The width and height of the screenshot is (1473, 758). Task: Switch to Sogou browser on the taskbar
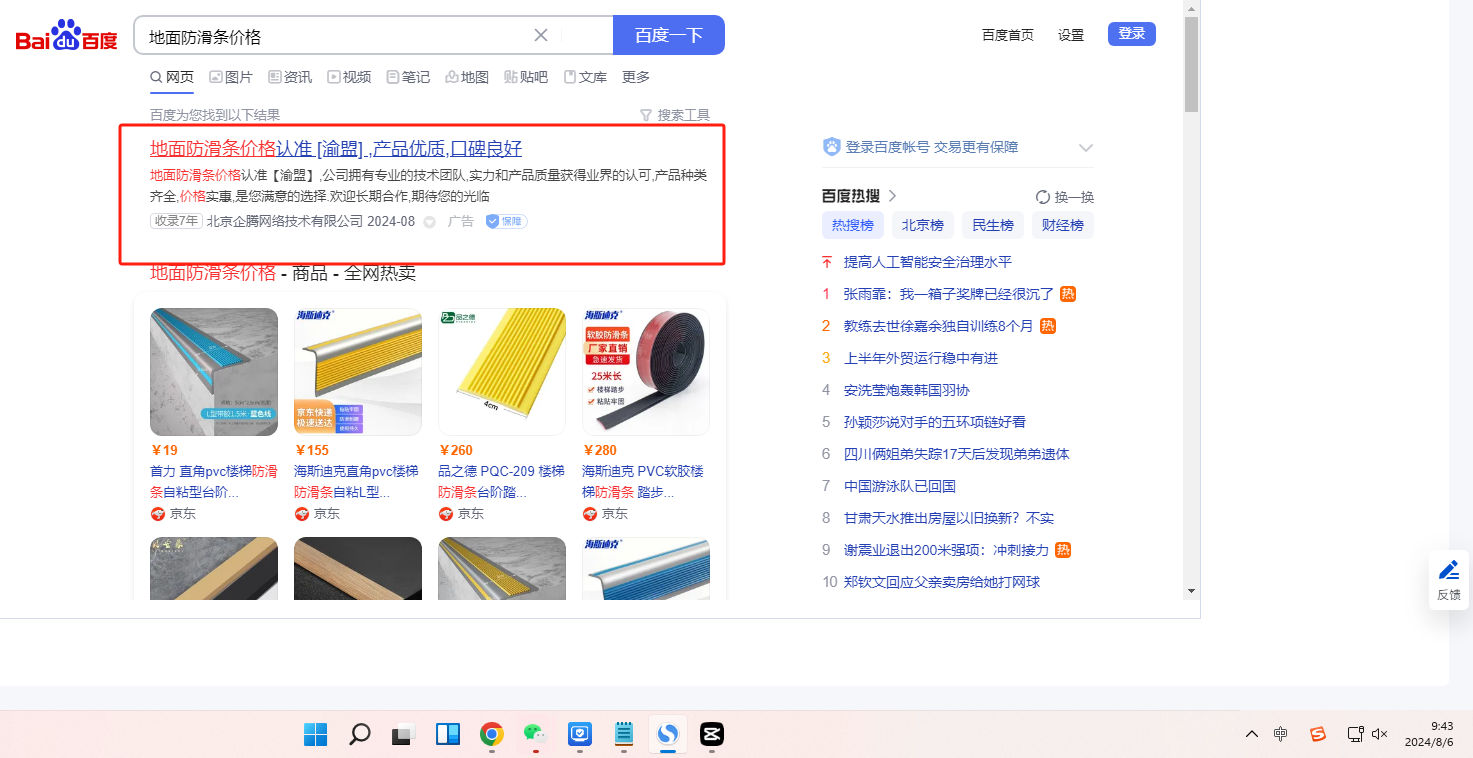tap(667, 734)
